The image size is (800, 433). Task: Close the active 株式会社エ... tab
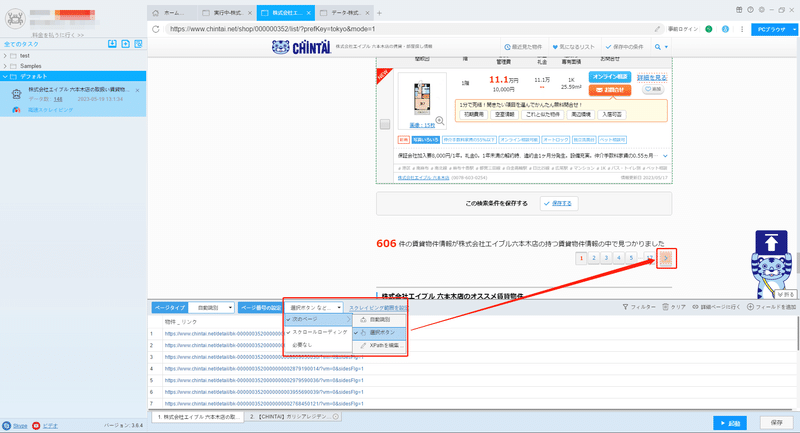[309, 13]
